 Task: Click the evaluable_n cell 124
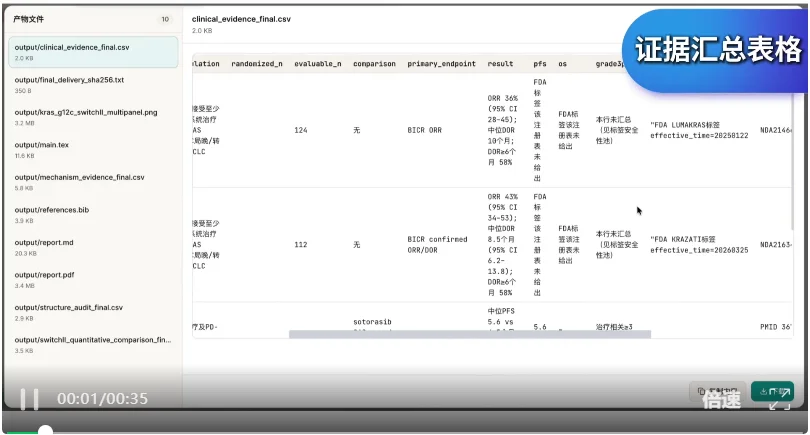pyautogui.click(x=301, y=130)
